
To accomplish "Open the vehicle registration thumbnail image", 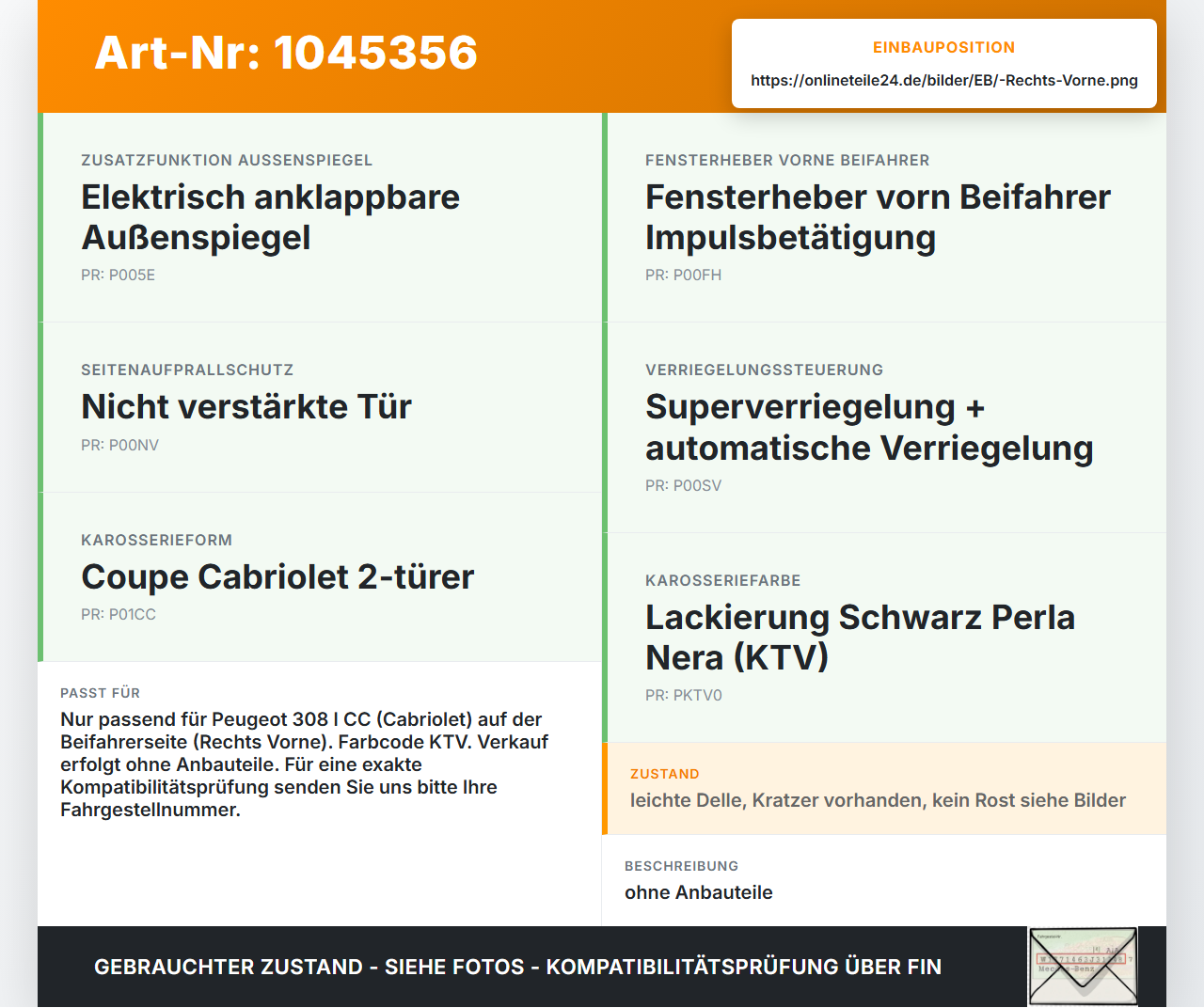I will [x=1084, y=967].
